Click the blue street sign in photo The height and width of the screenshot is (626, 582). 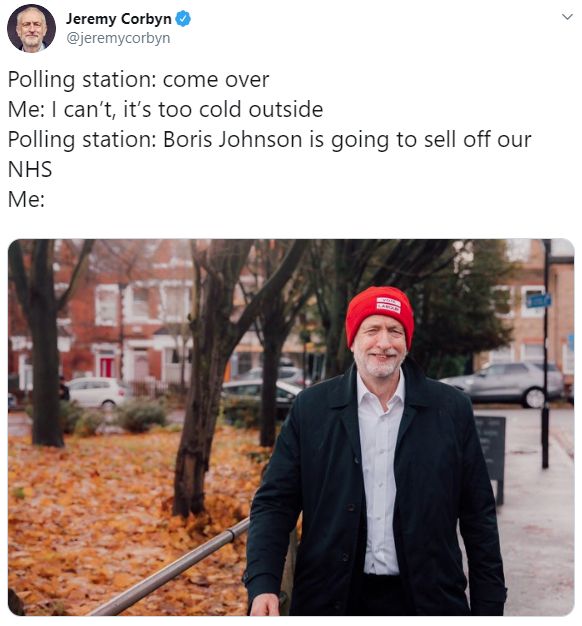point(538,301)
